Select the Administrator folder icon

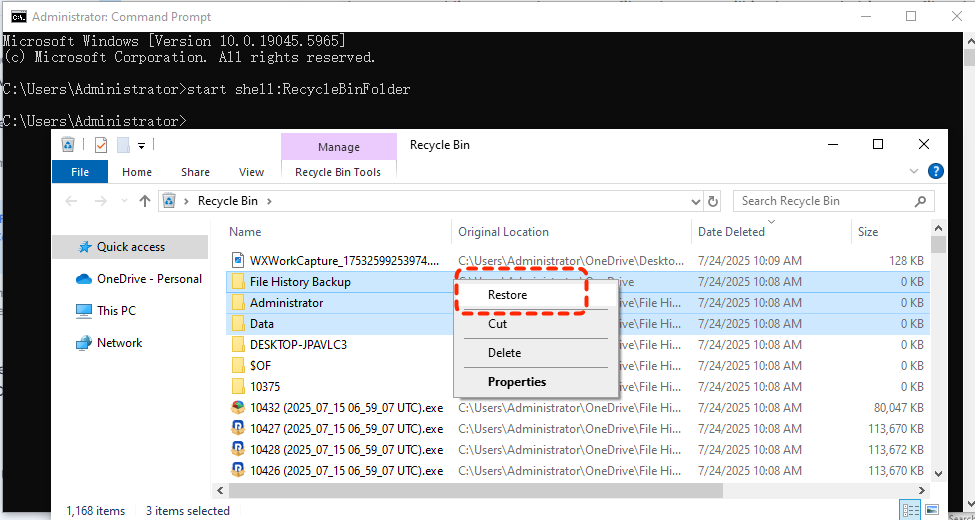pos(238,303)
